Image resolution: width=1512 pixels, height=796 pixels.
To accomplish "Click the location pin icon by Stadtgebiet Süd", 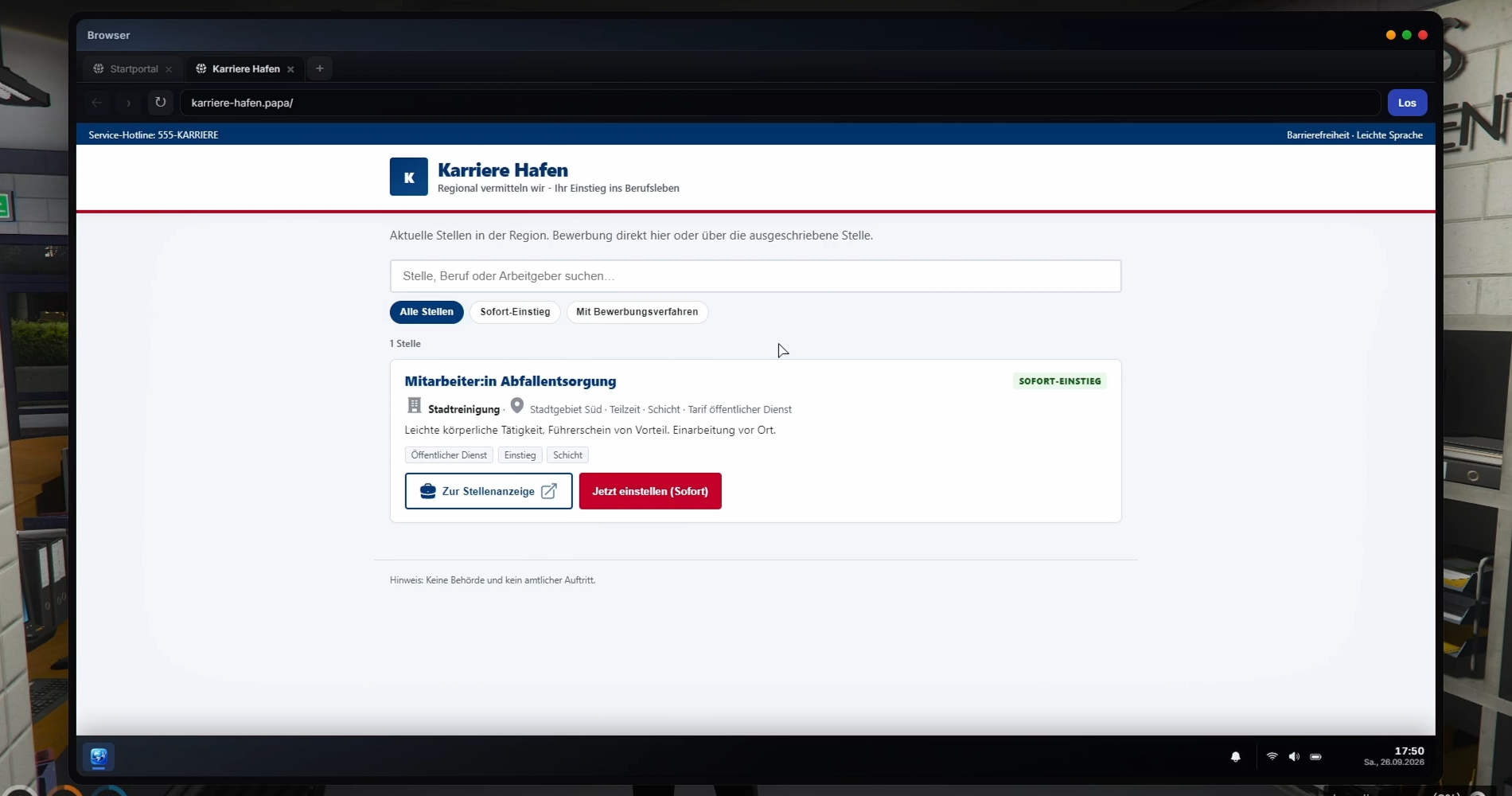I will [x=517, y=406].
